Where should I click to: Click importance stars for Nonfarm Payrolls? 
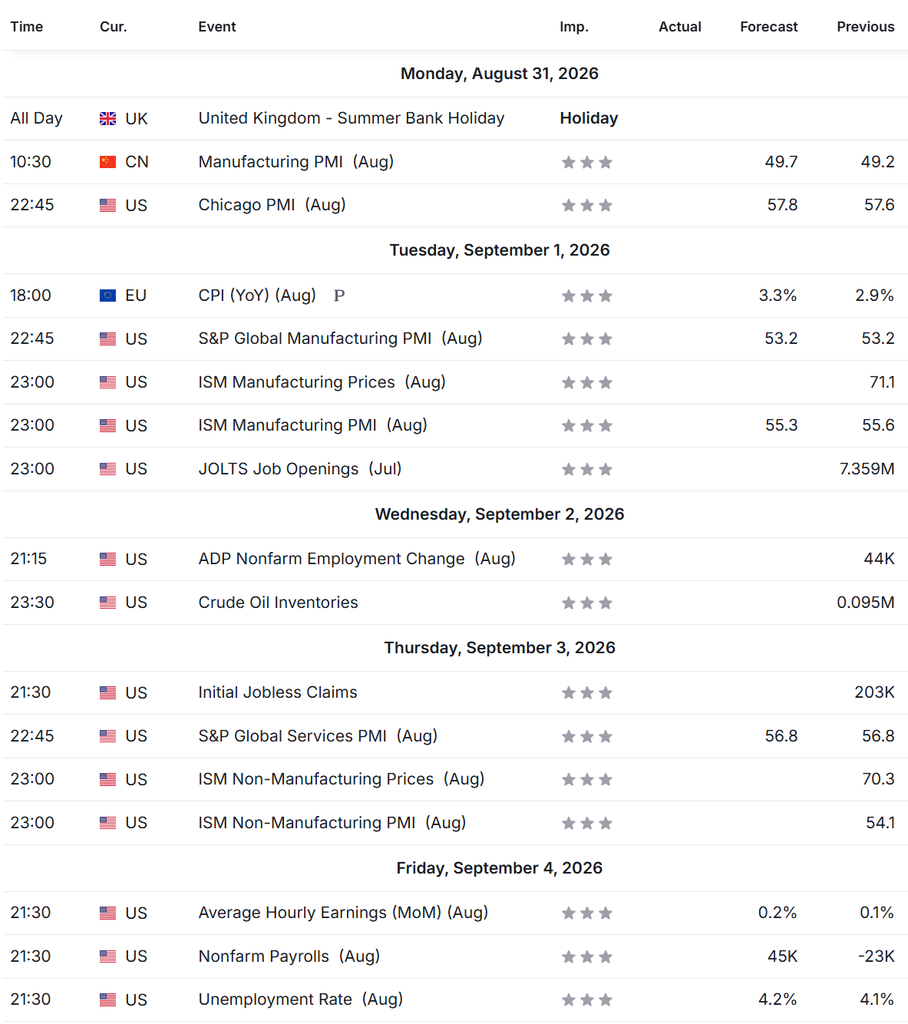coord(587,957)
